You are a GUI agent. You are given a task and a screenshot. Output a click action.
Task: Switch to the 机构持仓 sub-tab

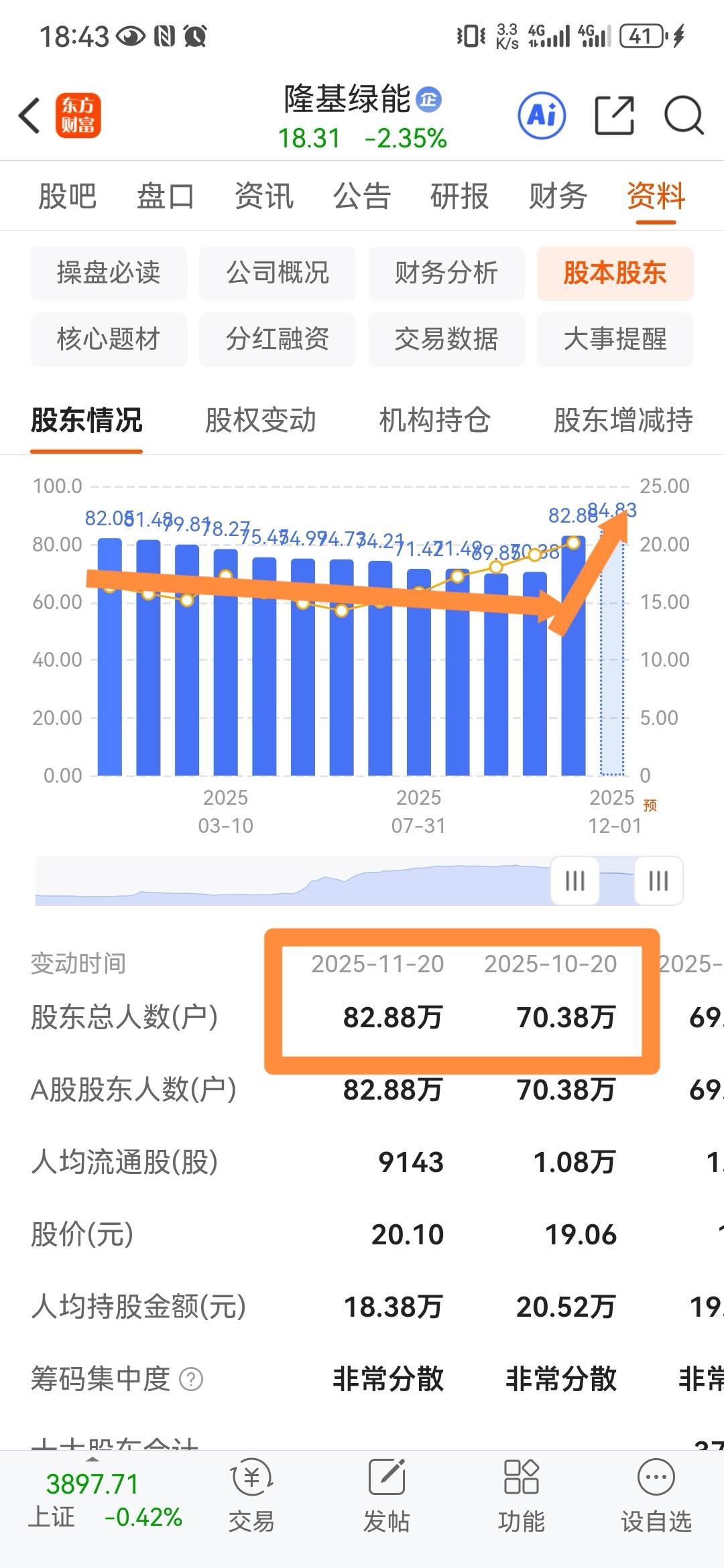(x=435, y=420)
